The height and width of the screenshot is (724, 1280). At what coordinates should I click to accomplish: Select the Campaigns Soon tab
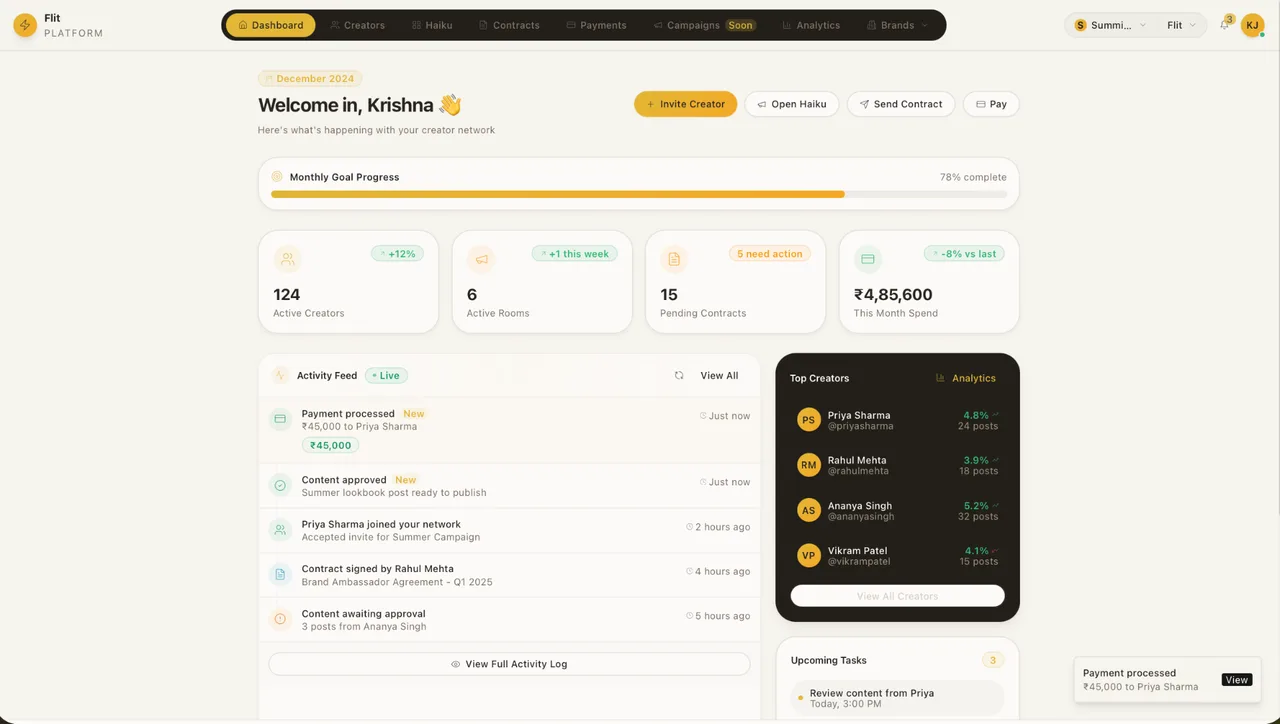pyautogui.click(x=704, y=25)
